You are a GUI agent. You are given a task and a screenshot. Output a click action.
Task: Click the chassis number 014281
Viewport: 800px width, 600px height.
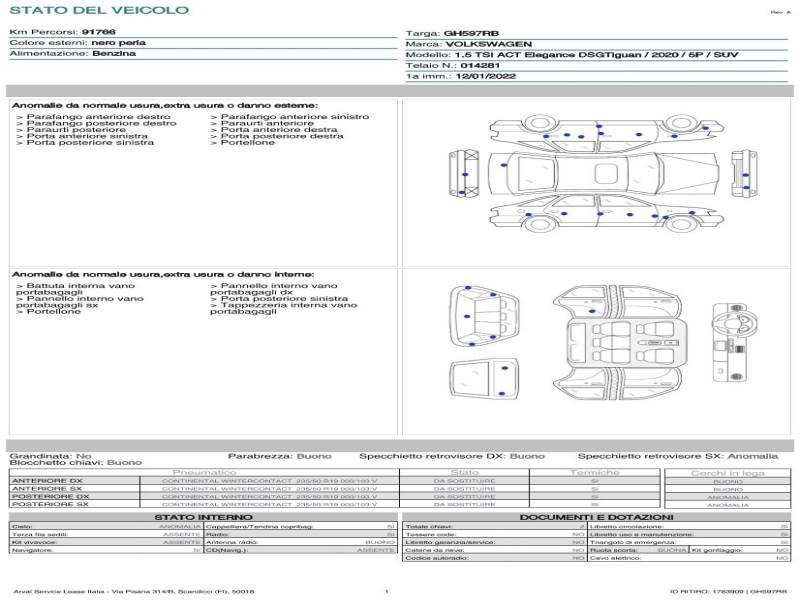coord(480,66)
